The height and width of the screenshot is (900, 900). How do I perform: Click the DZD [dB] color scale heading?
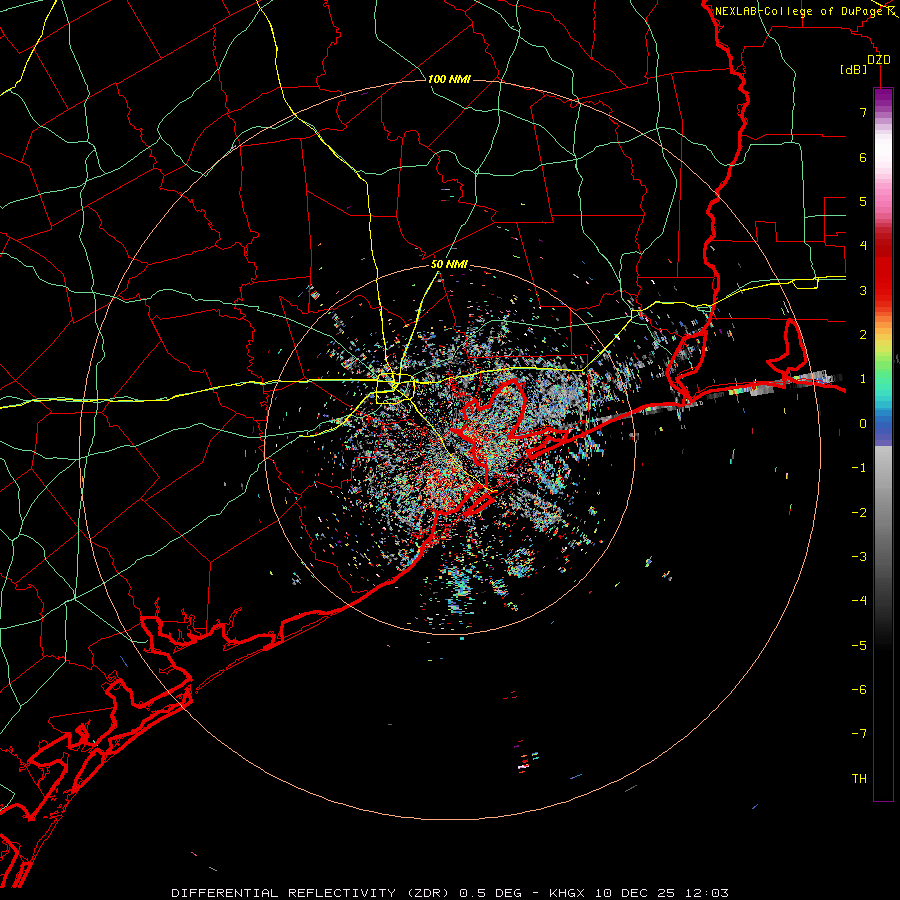(x=865, y=64)
